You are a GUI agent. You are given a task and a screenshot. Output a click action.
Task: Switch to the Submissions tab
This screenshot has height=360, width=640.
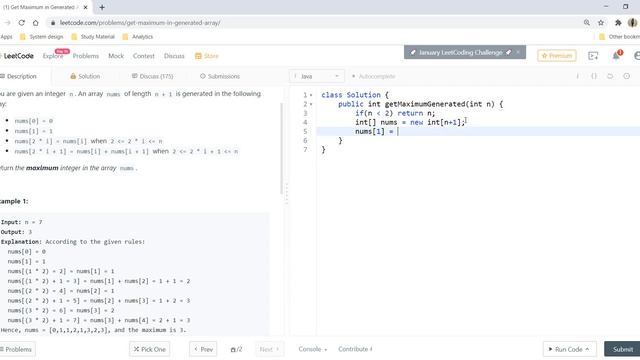[x=220, y=76]
